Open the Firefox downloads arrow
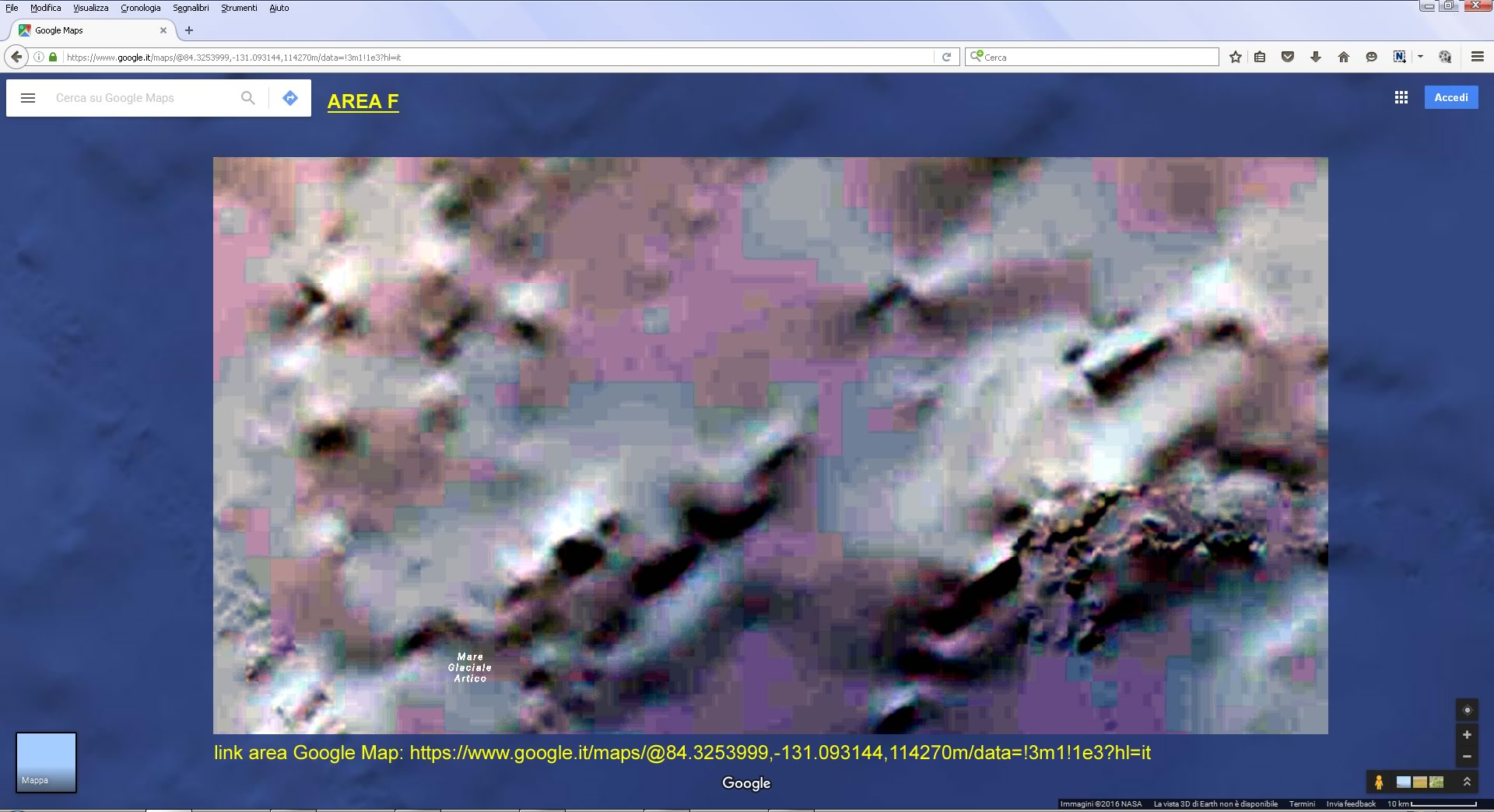 click(1316, 57)
